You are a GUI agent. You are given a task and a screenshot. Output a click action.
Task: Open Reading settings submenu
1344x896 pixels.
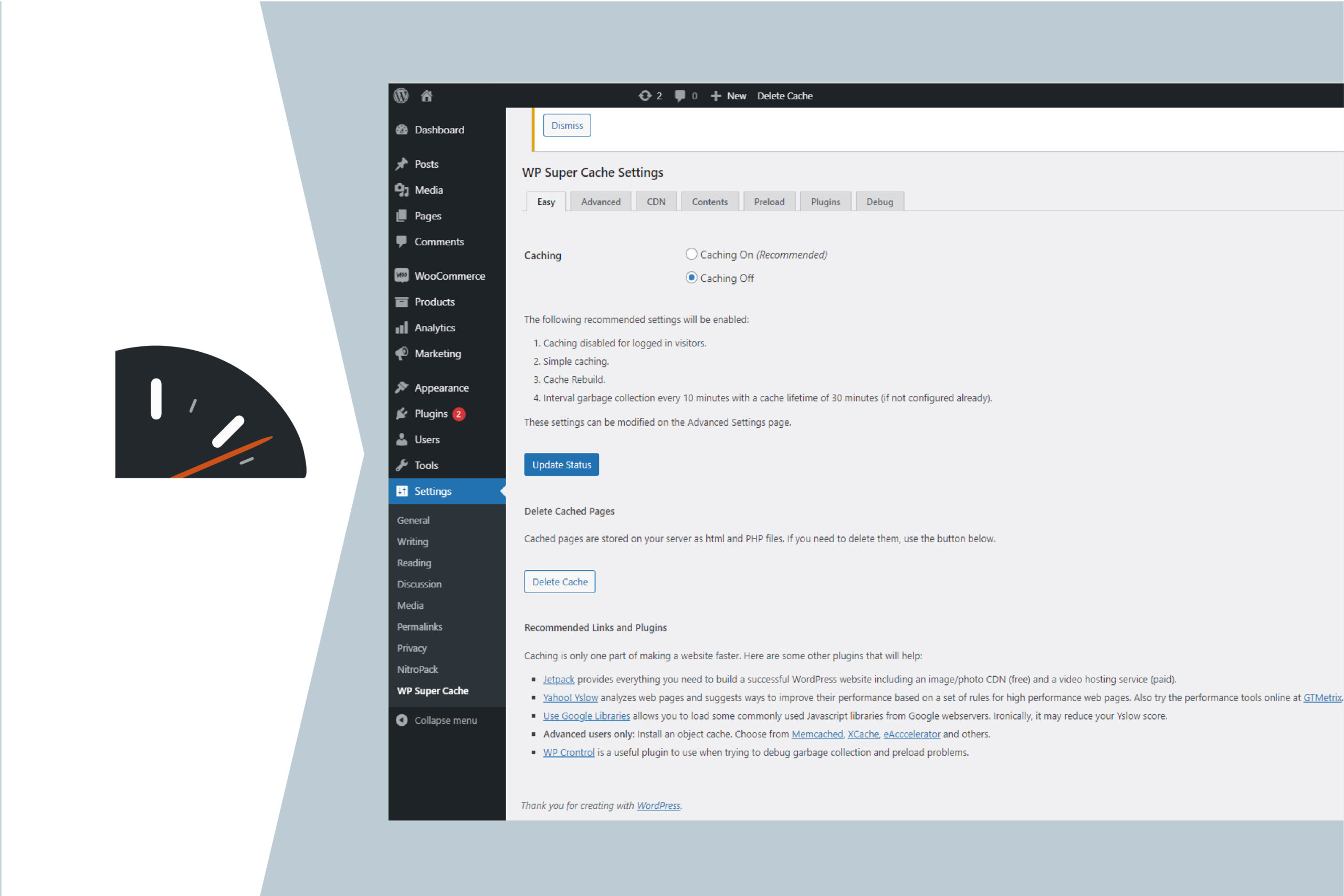414,563
